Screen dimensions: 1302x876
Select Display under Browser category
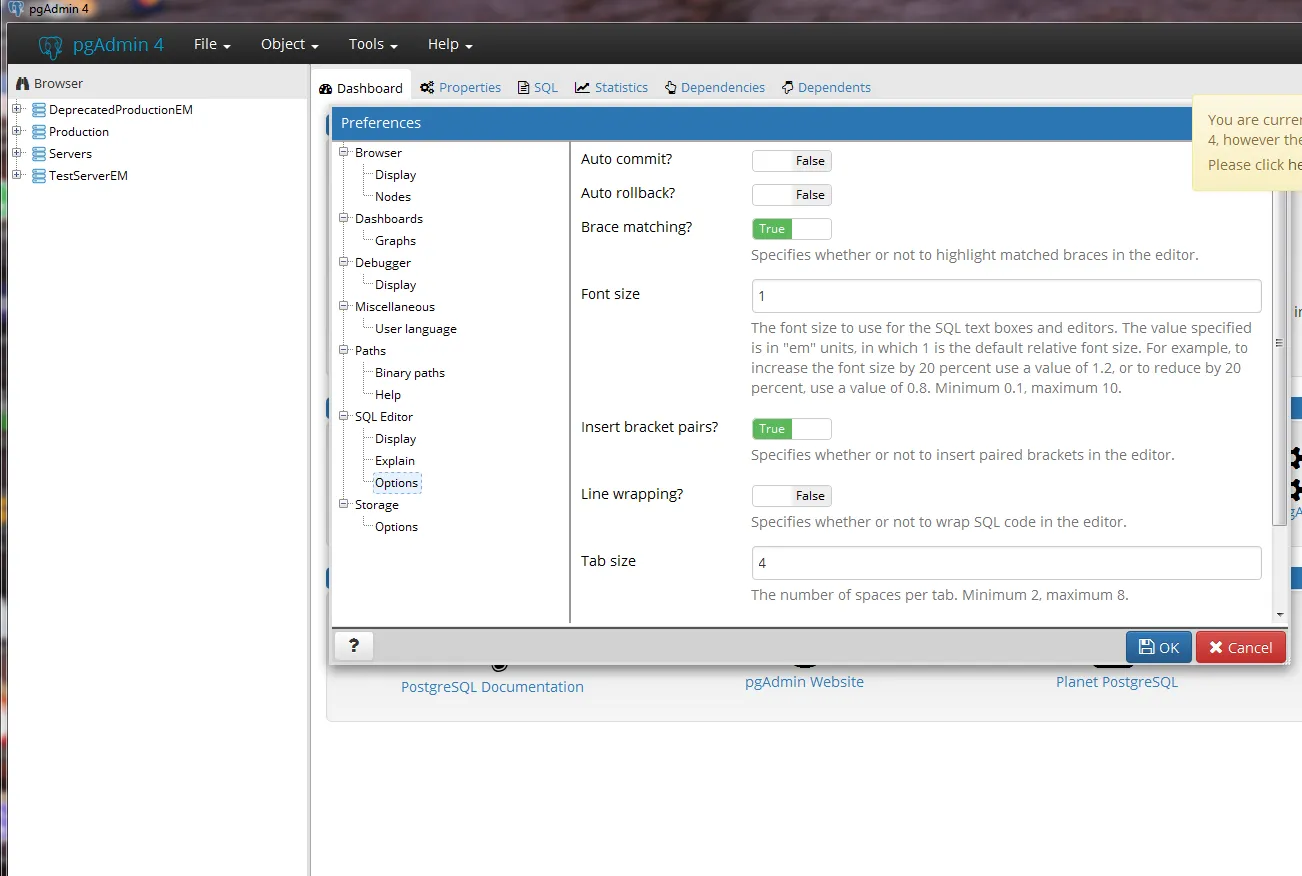click(x=396, y=175)
